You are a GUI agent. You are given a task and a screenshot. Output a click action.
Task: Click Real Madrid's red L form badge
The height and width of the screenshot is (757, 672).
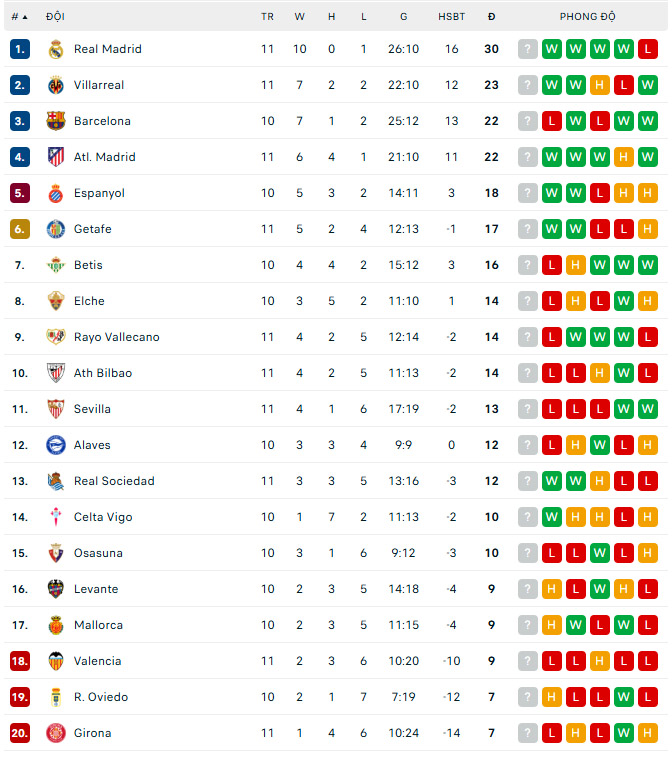pyautogui.click(x=648, y=49)
